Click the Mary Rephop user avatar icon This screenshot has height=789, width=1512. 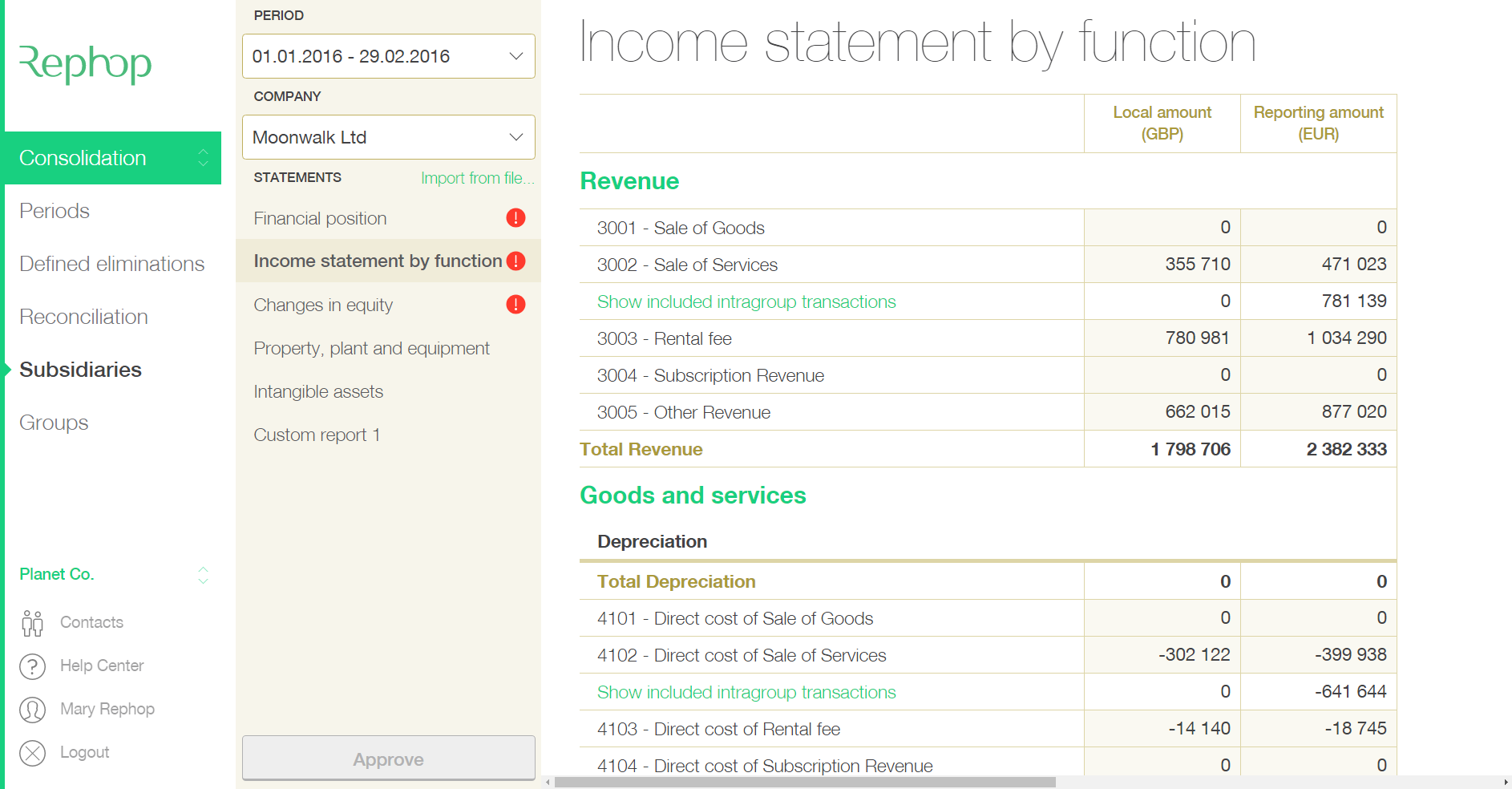(x=32, y=710)
